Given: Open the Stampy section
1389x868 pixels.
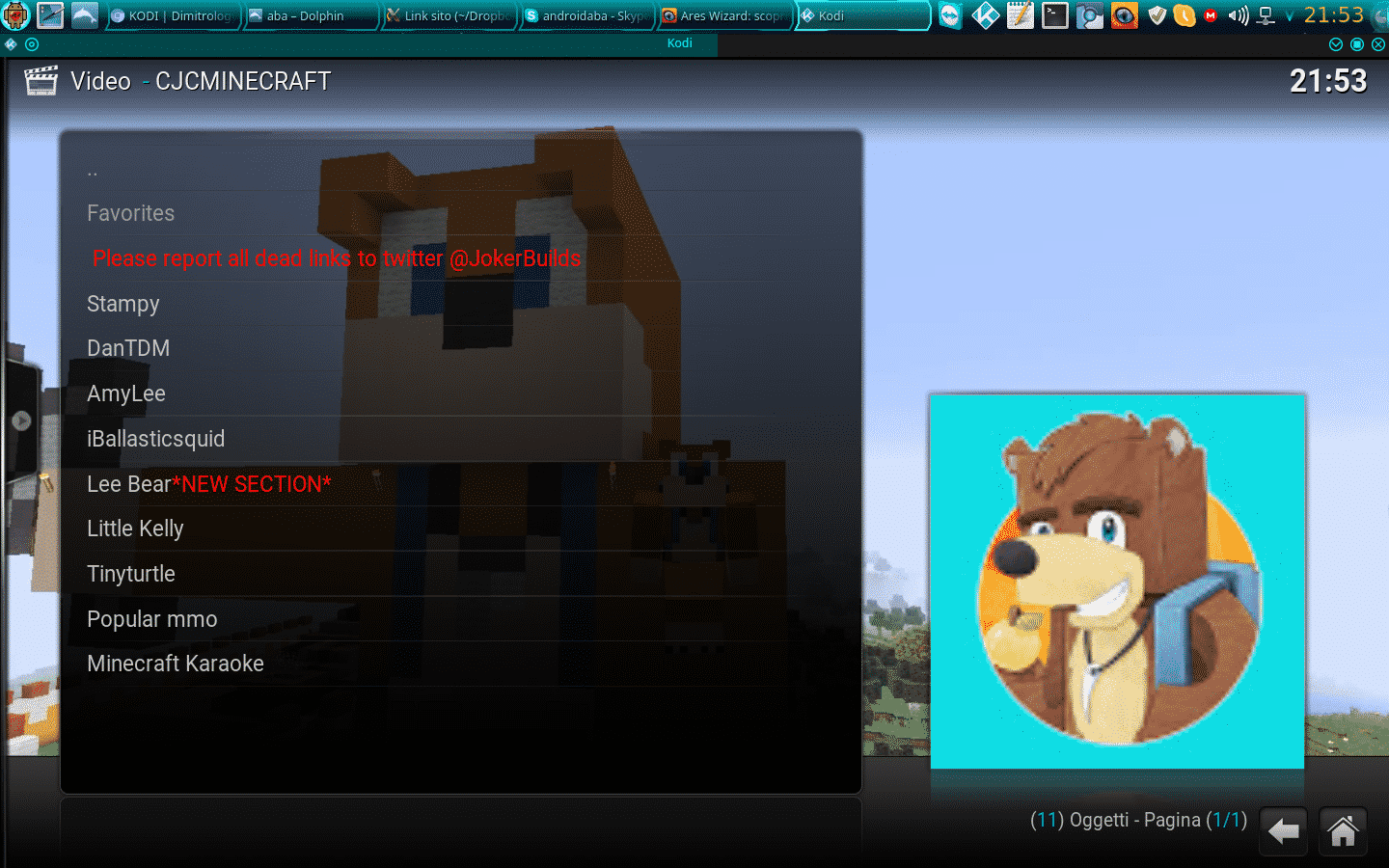Looking at the screenshot, I should [461, 304].
